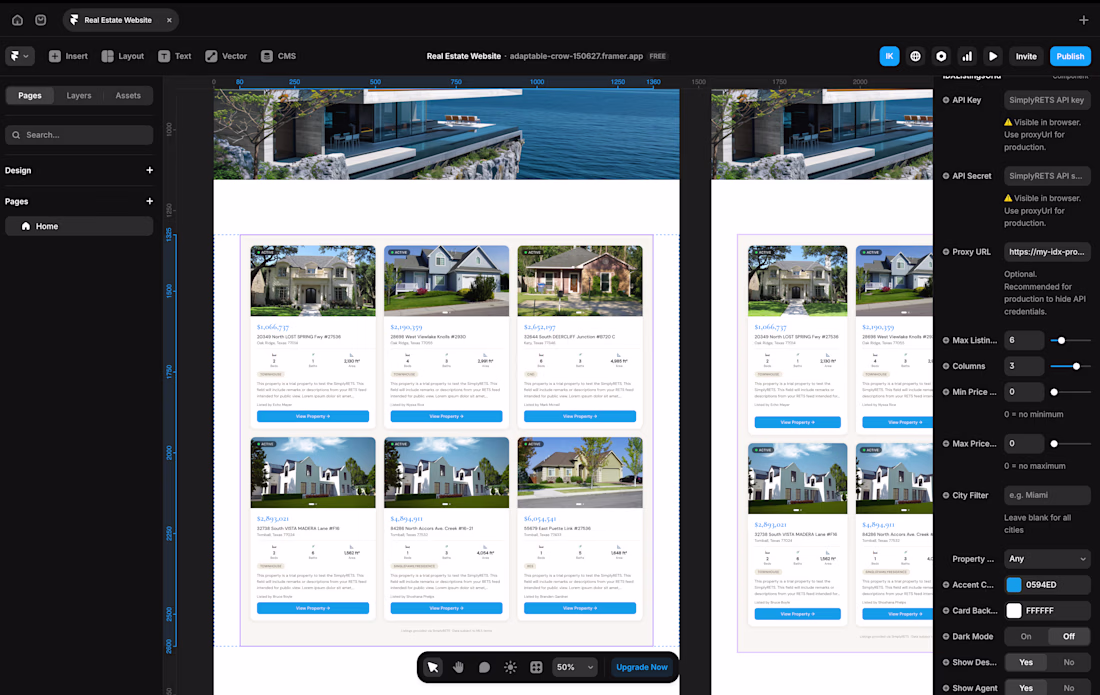Close the Real Estate Website tab
The width and height of the screenshot is (1100, 695).
click(x=169, y=20)
